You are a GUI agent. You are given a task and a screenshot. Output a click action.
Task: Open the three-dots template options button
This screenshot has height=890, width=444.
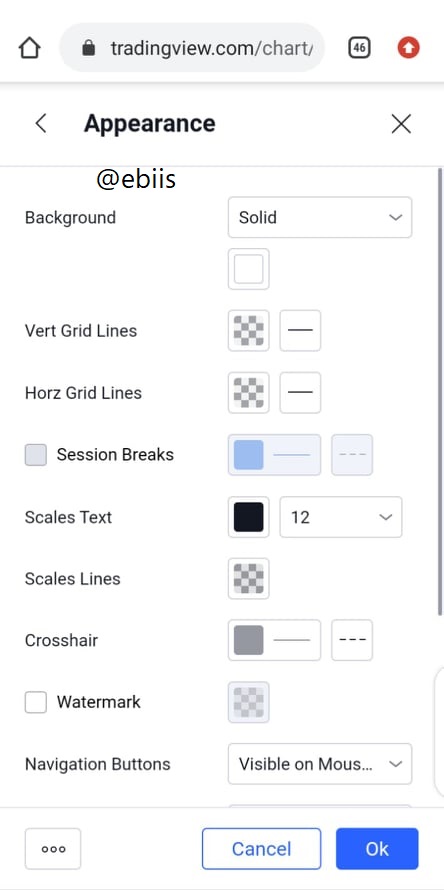53,849
